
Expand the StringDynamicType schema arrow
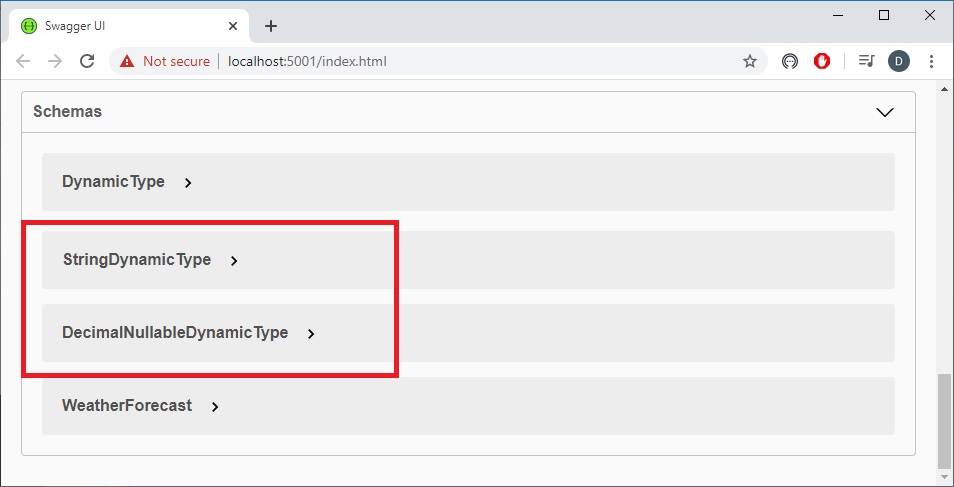coord(234,261)
